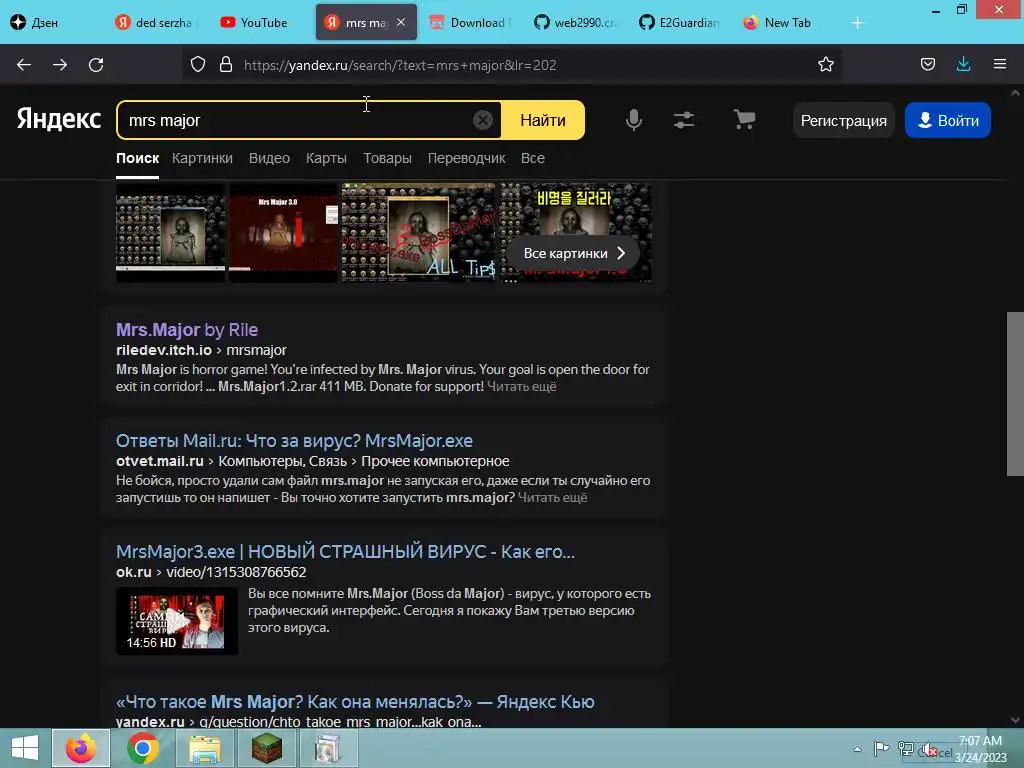
Task: Select the Видео search category
Action: click(x=269, y=158)
